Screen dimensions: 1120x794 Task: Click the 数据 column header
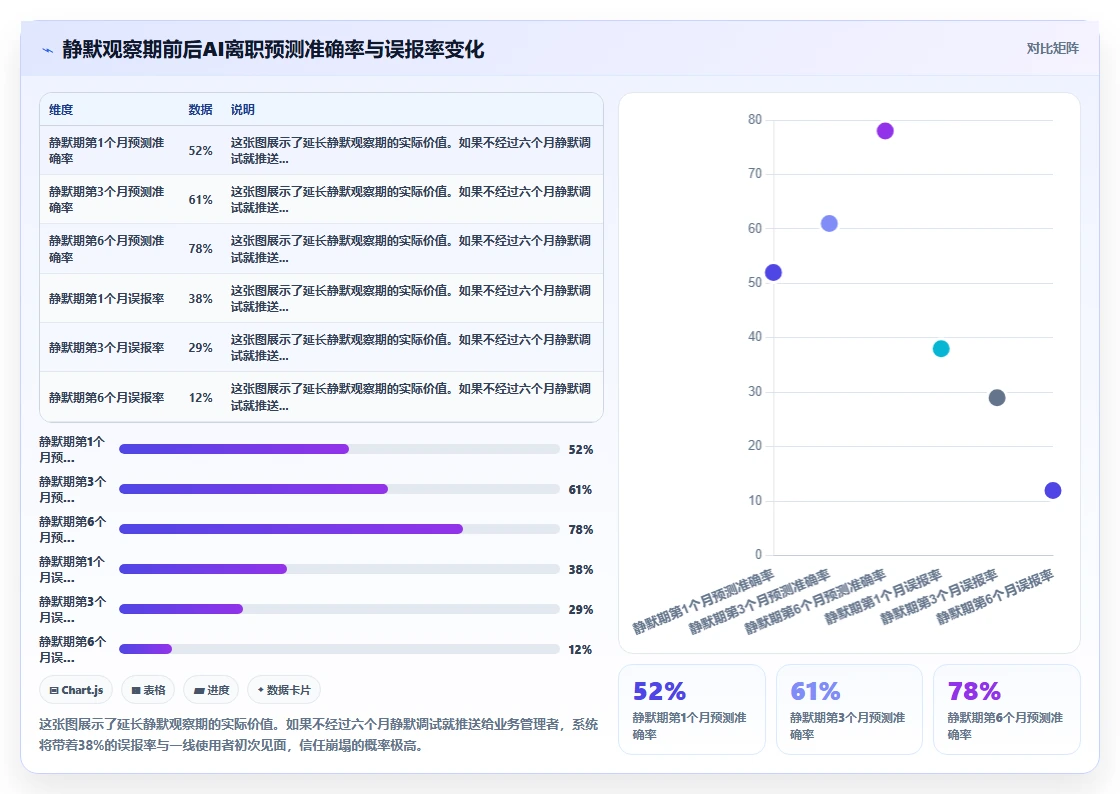pos(200,109)
